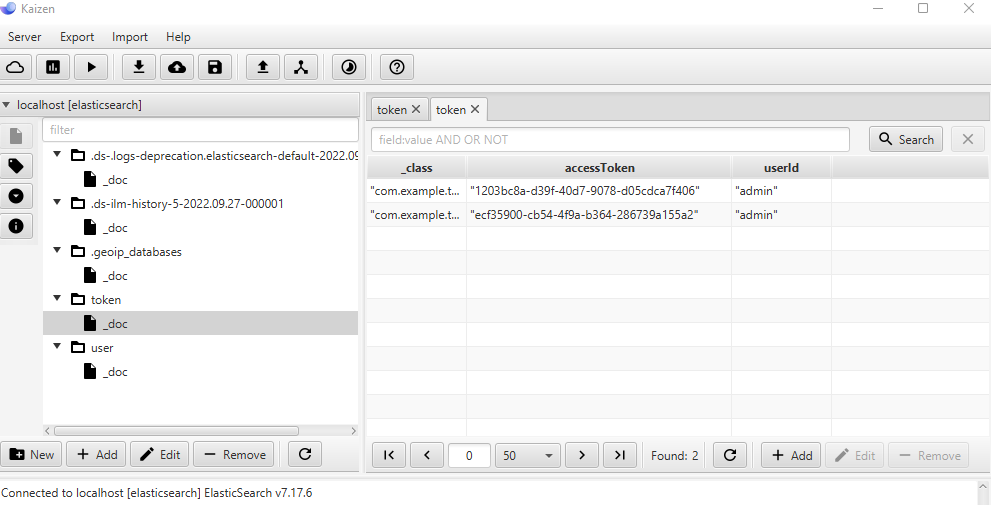Click Add button in the results panel
The height and width of the screenshot is (505, 991).
pos(791,455)
